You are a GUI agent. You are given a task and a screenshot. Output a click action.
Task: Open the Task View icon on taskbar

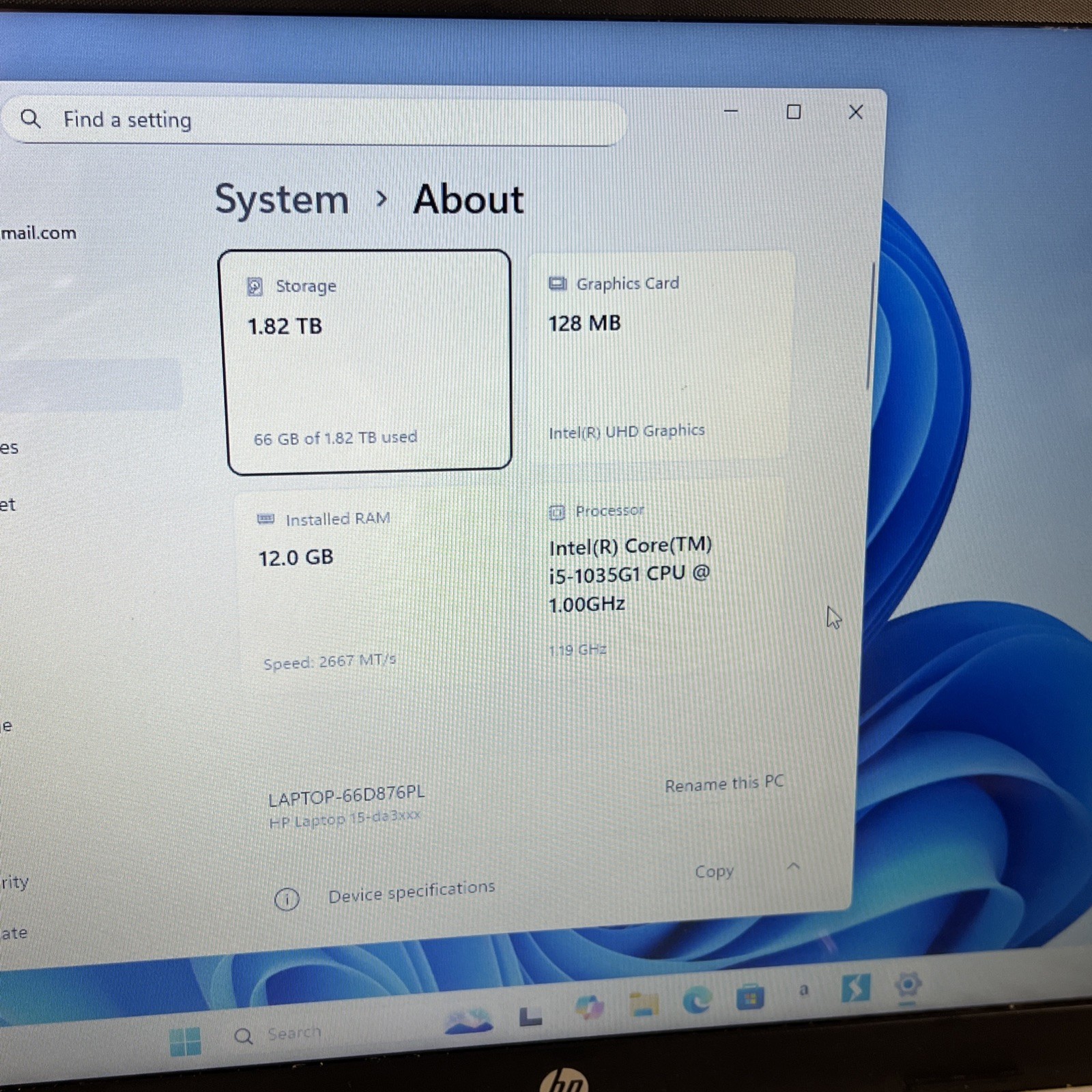530,1016
